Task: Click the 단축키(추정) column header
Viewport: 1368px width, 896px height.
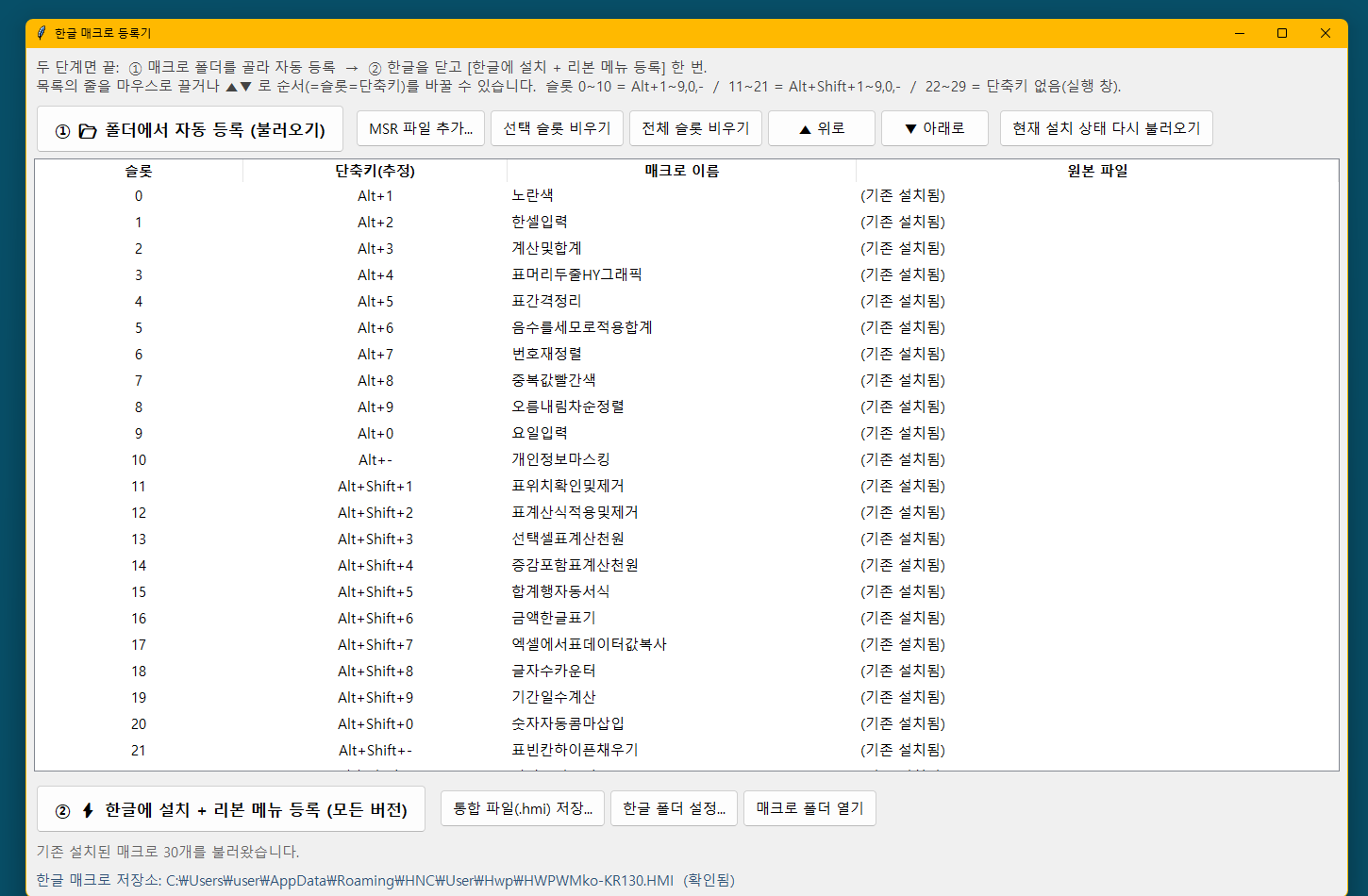Action: 375,171
